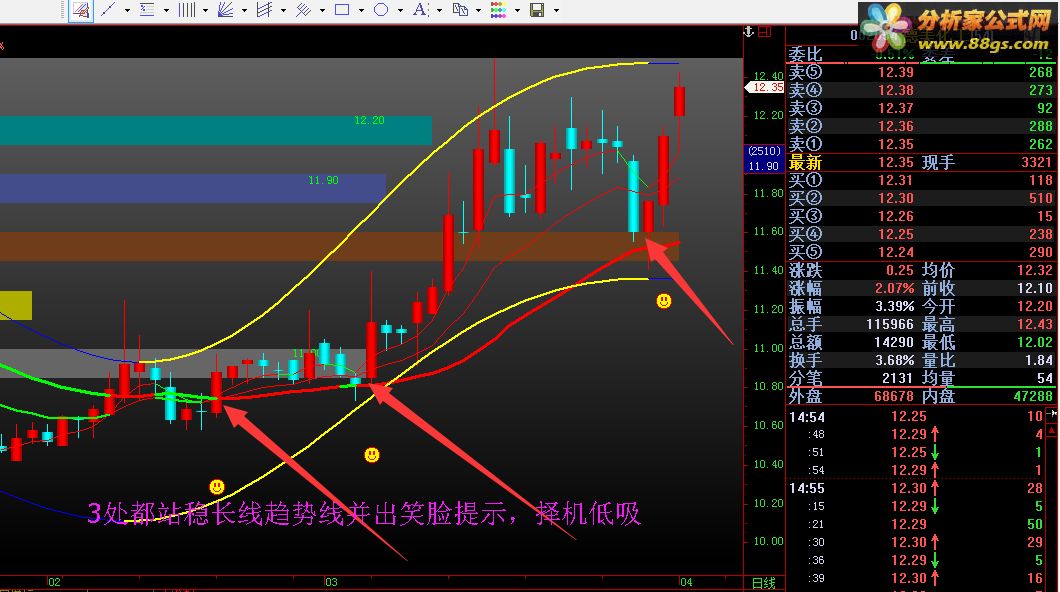Click the teal 12.20 price zone band
Screen dimensions: 1060x592
[216, 130]
